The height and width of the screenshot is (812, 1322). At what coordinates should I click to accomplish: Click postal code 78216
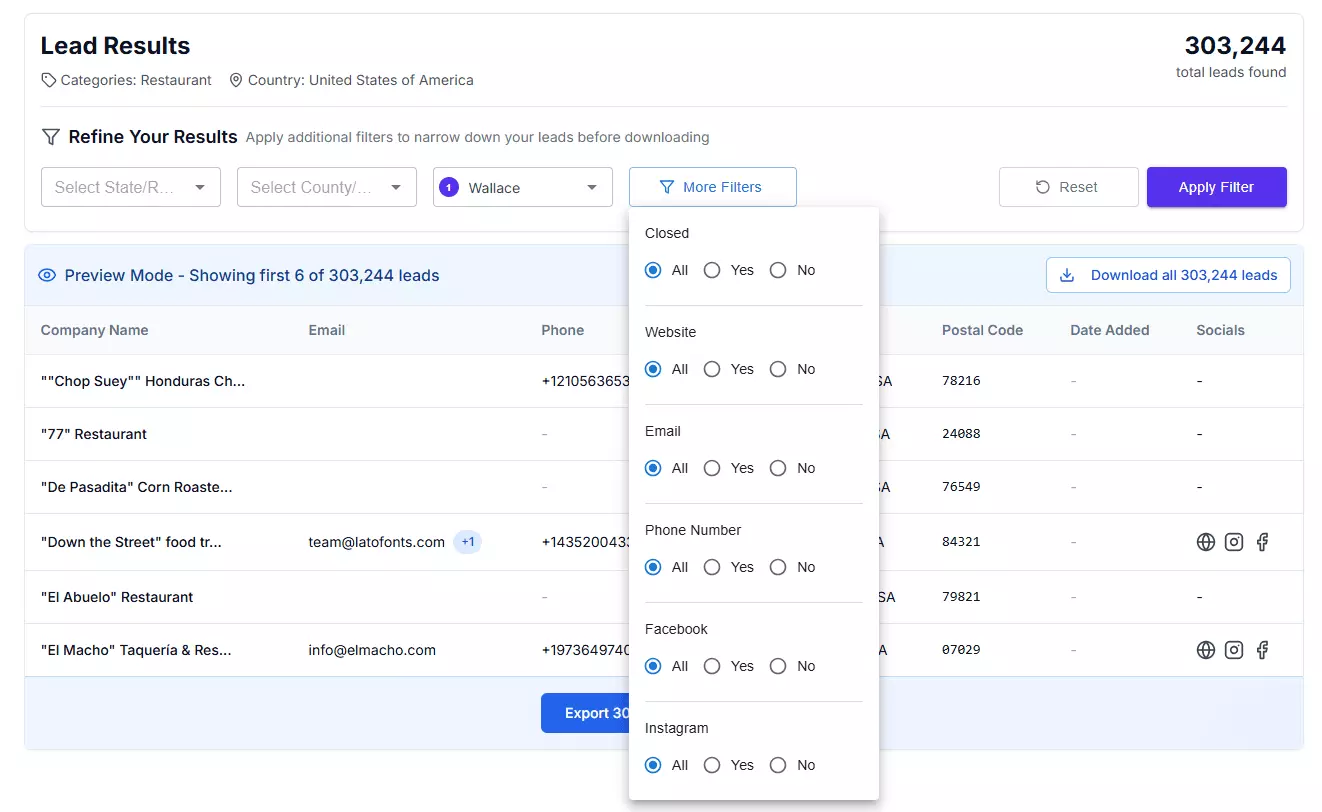tap(961, 381)
